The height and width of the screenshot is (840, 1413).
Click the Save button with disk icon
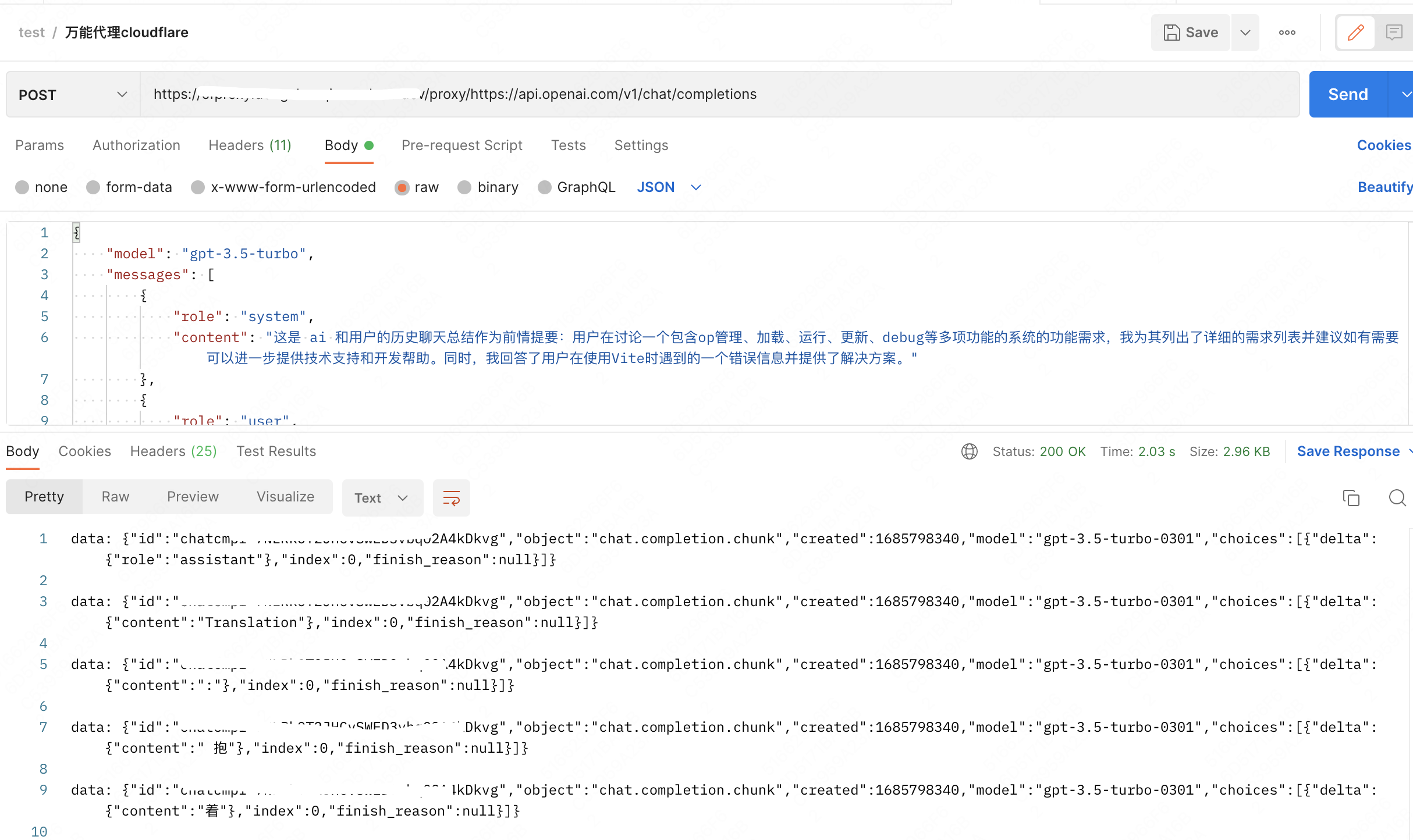point(1191,33)
